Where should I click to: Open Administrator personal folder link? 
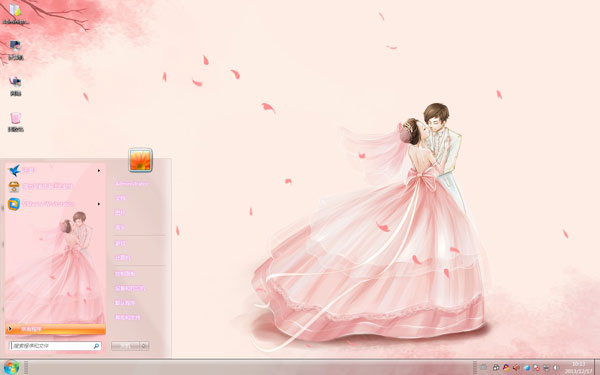pyautogui.click(x=131, y=184)
